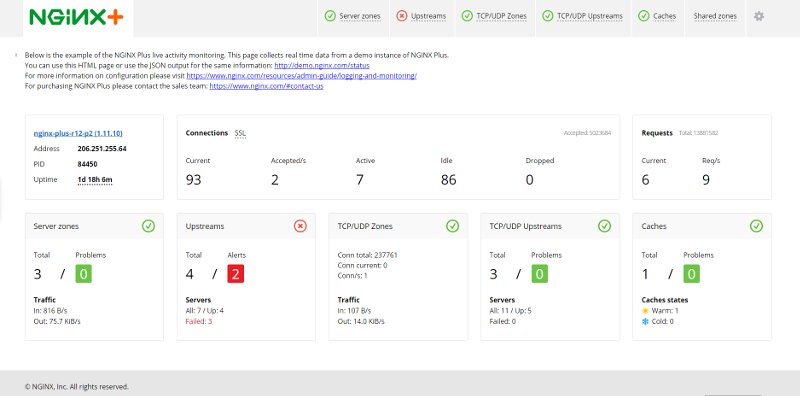Click the Cold cache snowflake icon
Viewport: 800px width, 396px height.
(645, 321)
